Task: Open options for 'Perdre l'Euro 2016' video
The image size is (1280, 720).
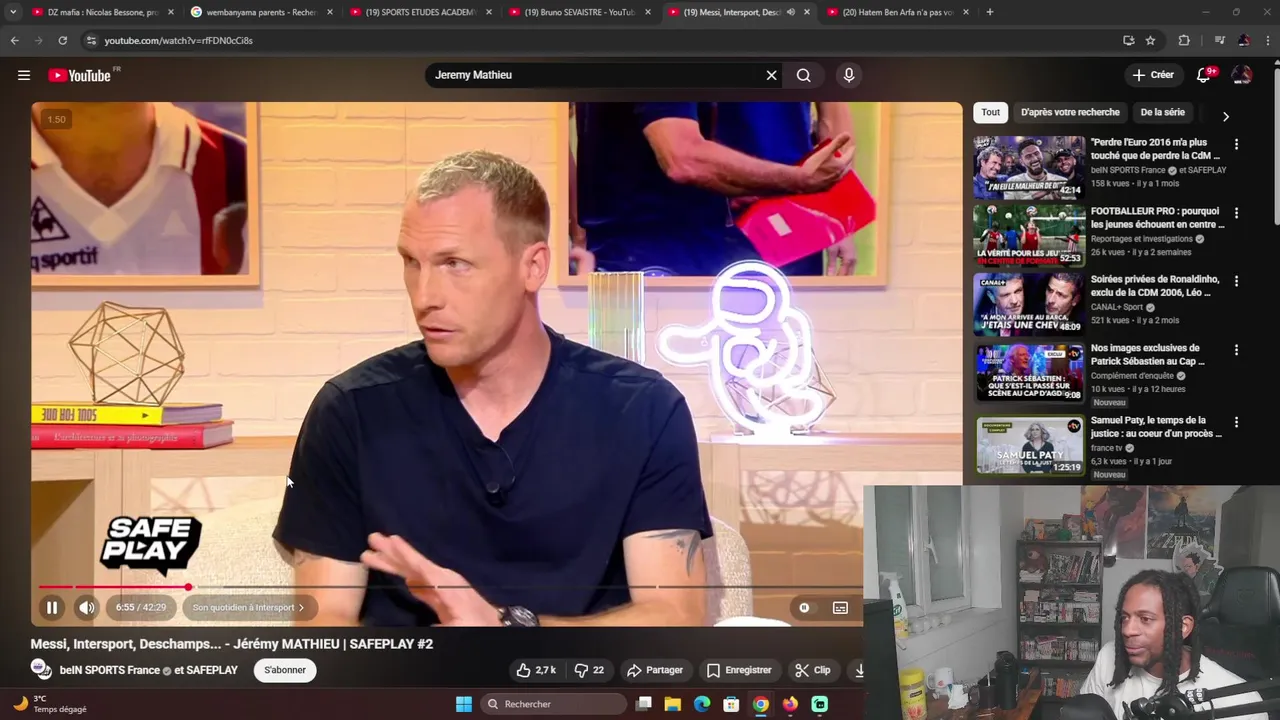Action: coord(1236,144)
